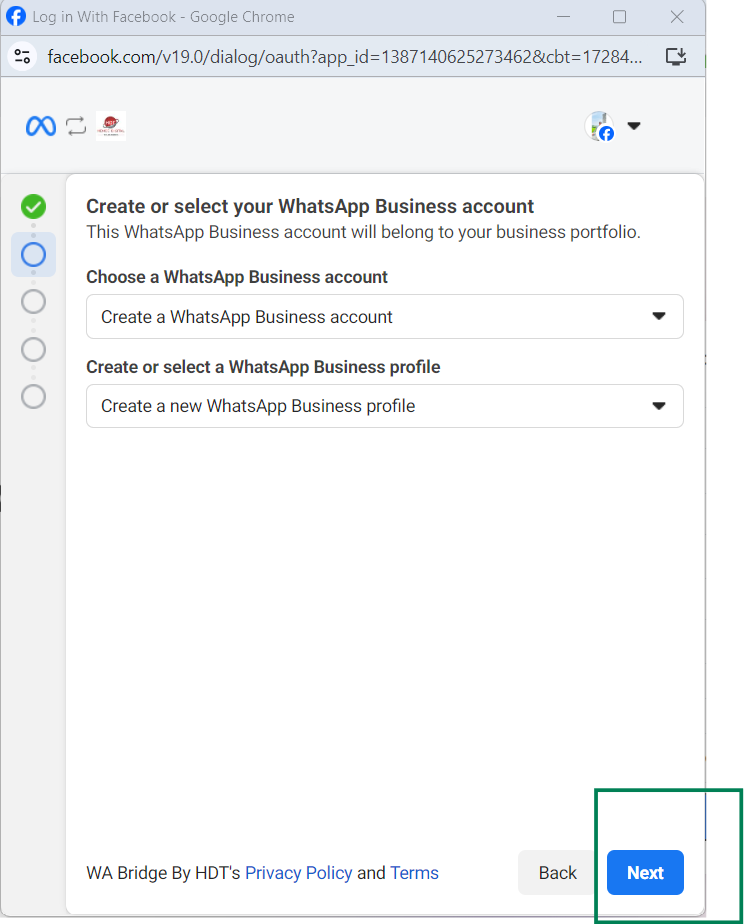Click the install app icon in address bar
The height and width of the screenshot is (924, 744).
tap(676, 57)
